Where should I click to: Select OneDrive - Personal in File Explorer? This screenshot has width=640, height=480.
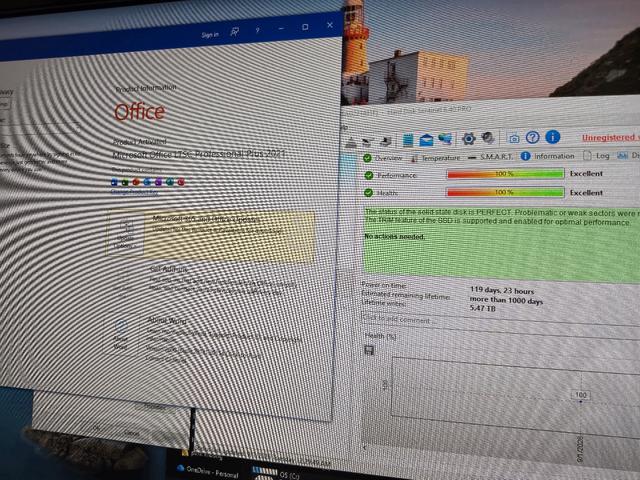point(208,471)
